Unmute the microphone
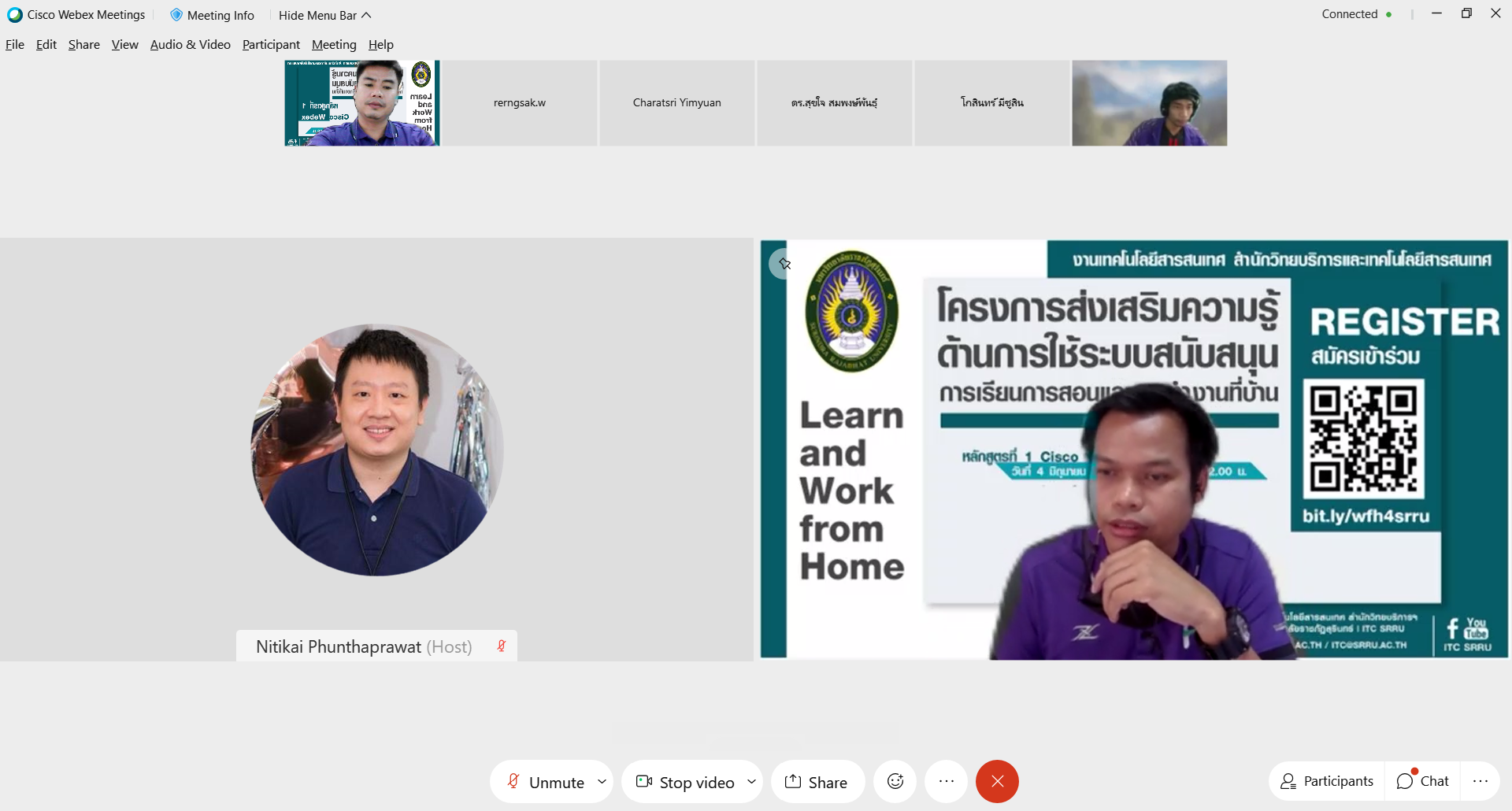Image resolution: width=1512 pixels, height=811 pixels. tap(546, 782)
